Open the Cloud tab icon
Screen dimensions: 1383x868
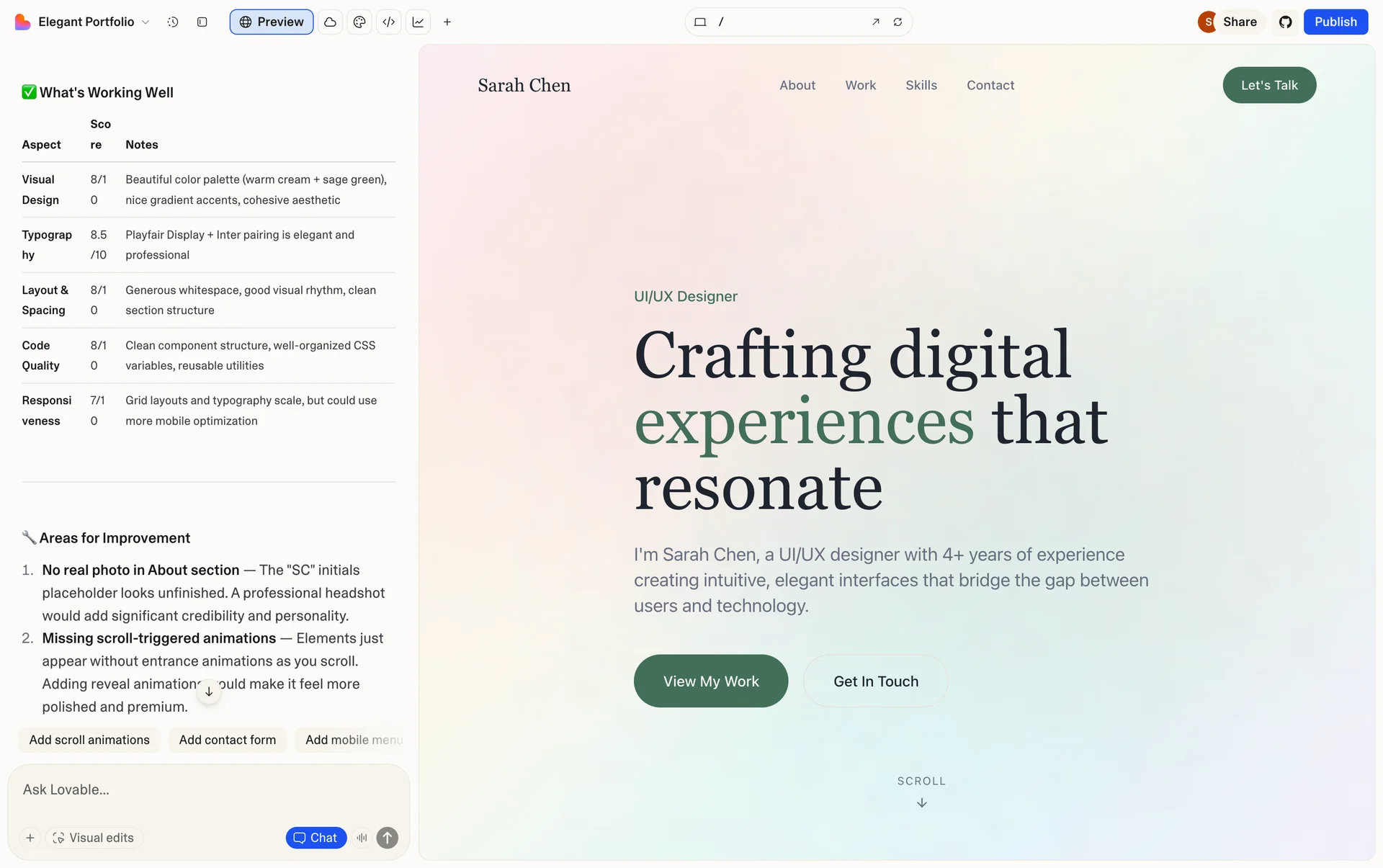[330, 22]
